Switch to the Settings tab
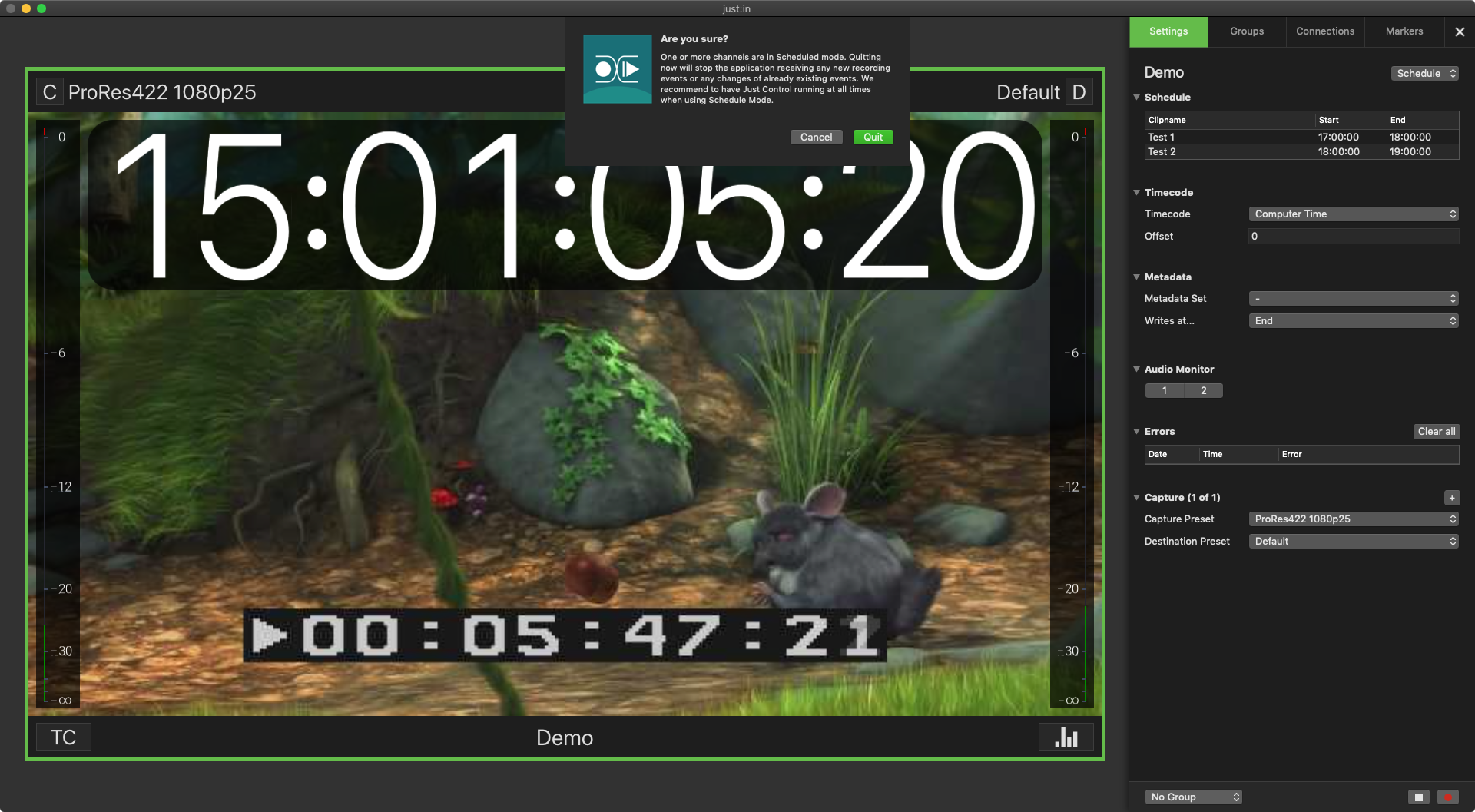The width and height of the screenshot is (1475, 812). 1168,31
